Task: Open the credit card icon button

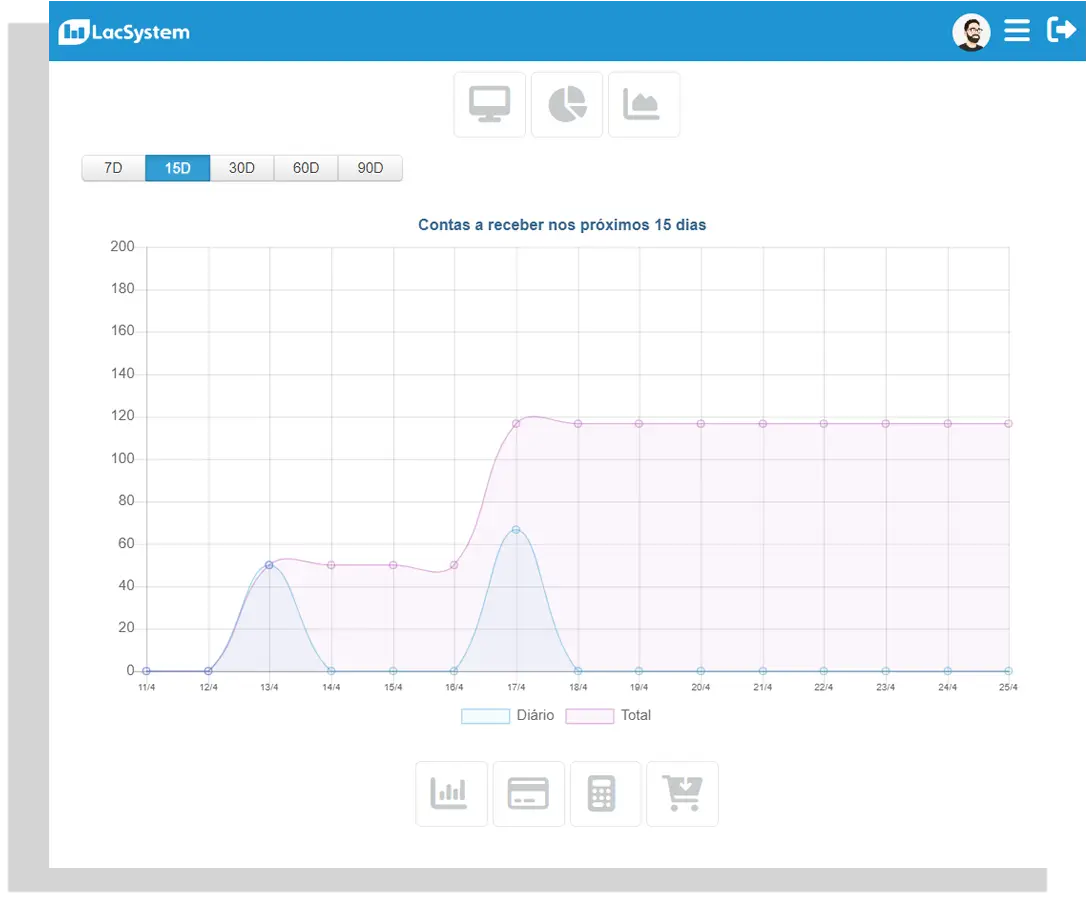Action: [x=528, y=794]
